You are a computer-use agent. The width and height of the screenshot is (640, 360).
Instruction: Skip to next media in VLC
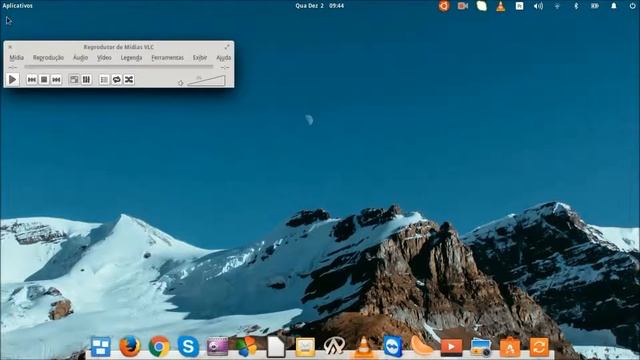coord(56,80)
